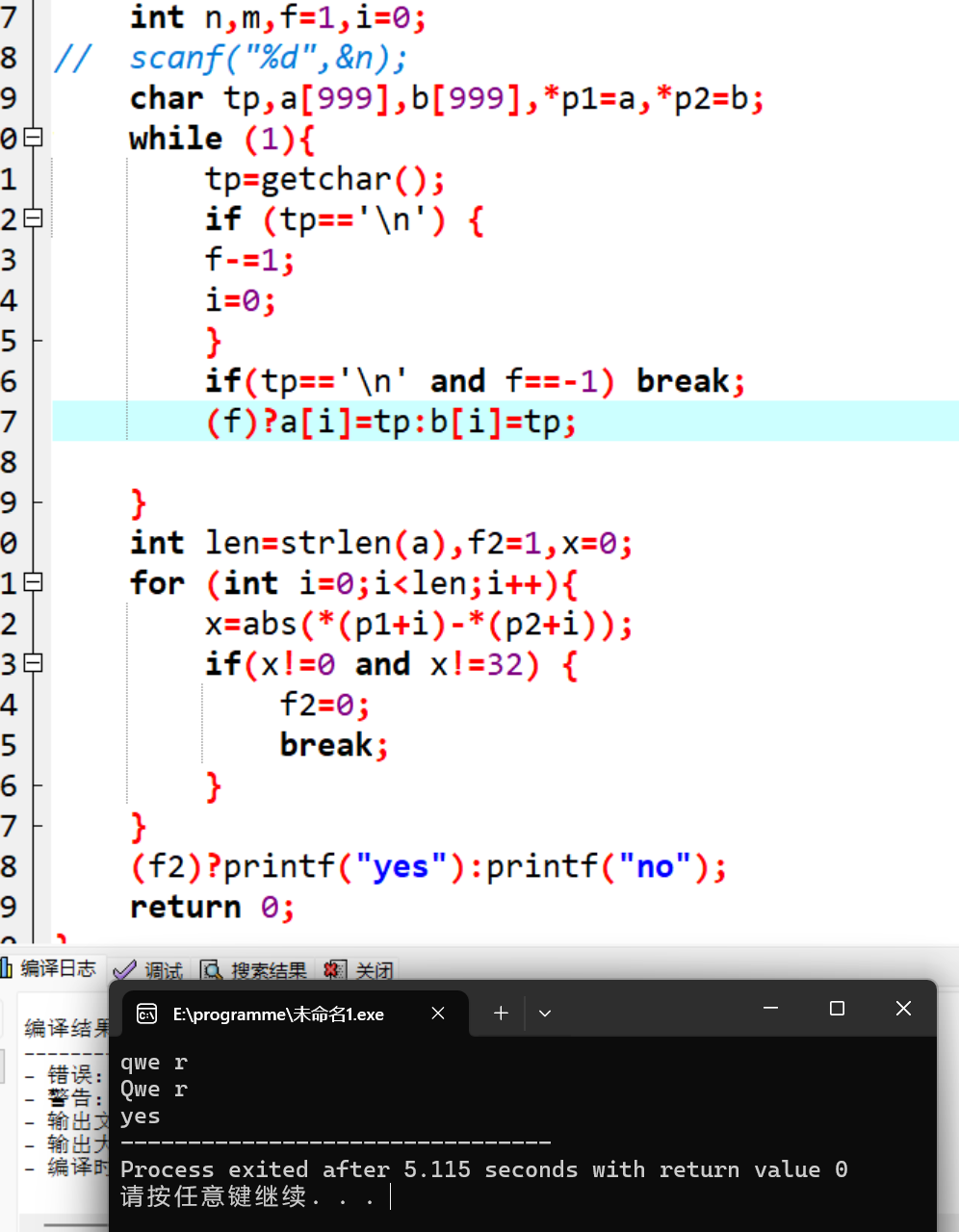The image size is (959, 1232).
Task: Click the '- 警告:' row in the compile log
Action: 65,1097
